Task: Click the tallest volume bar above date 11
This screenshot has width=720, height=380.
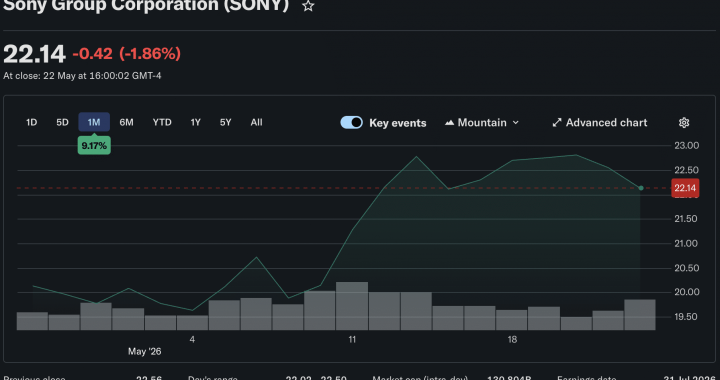Action: point(352,306)
